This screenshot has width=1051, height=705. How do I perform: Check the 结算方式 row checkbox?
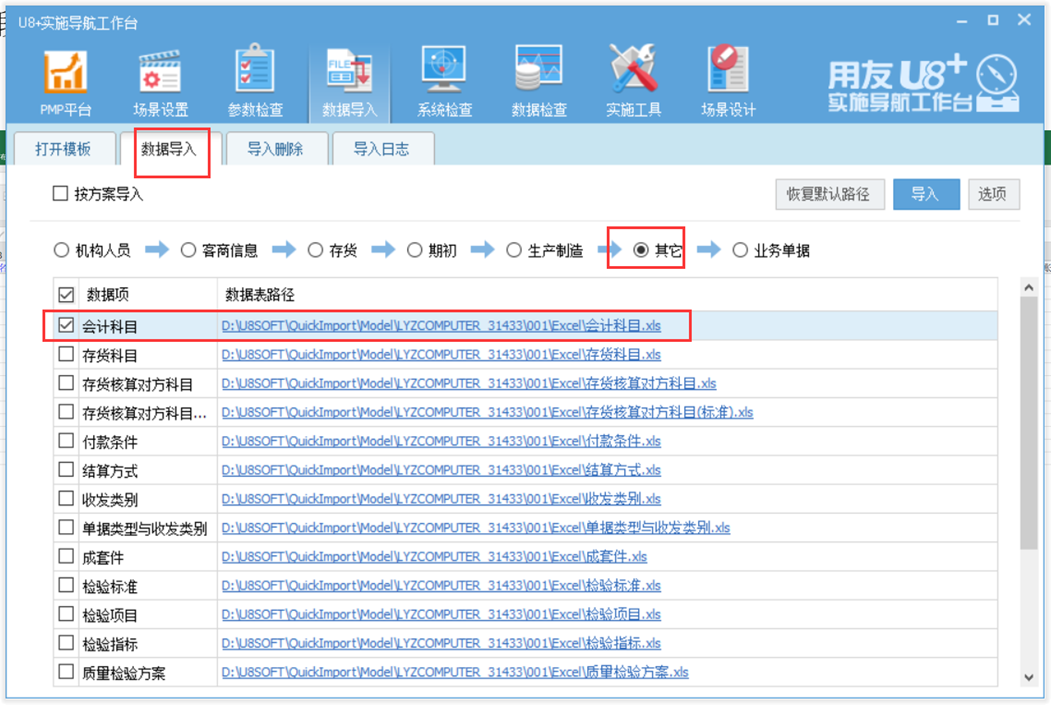click(x=66, y=469)
